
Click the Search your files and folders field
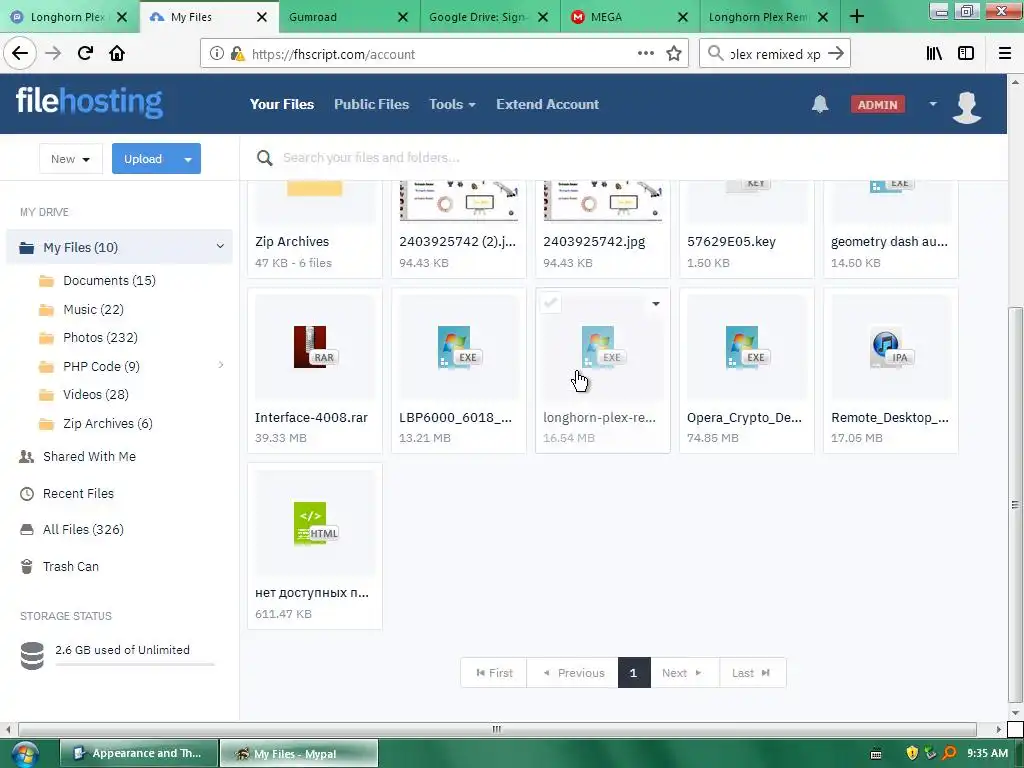(371, 158)
